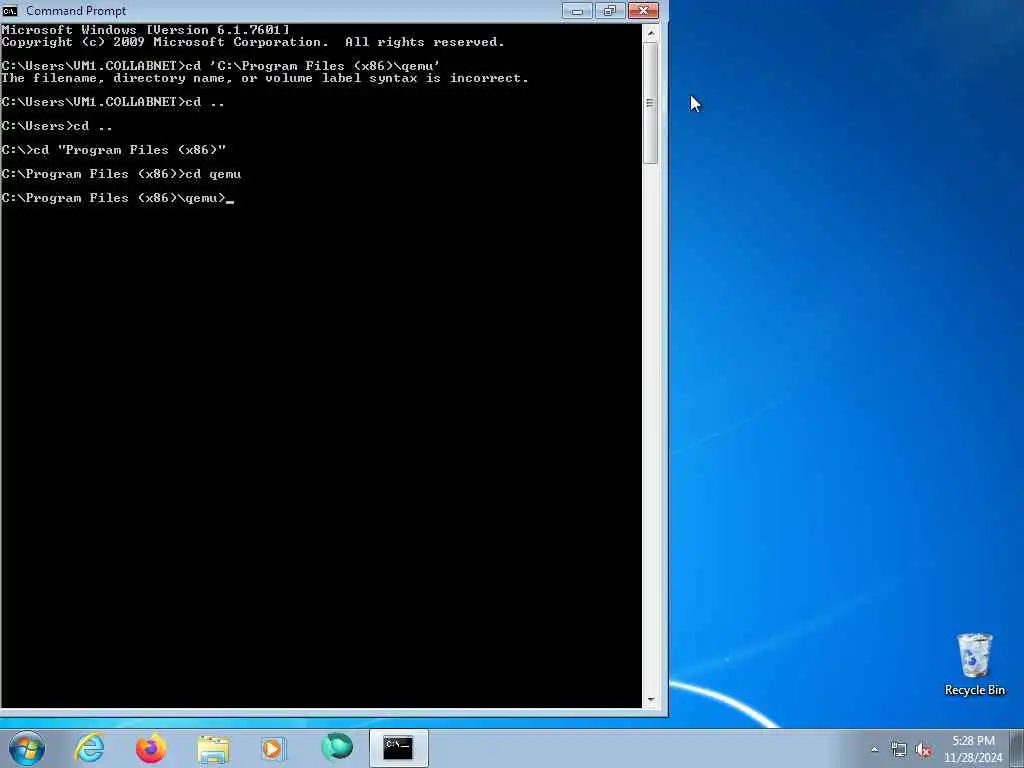
Task: Click the Copyright 2009 Microsoft line
Action: point(253,42)
